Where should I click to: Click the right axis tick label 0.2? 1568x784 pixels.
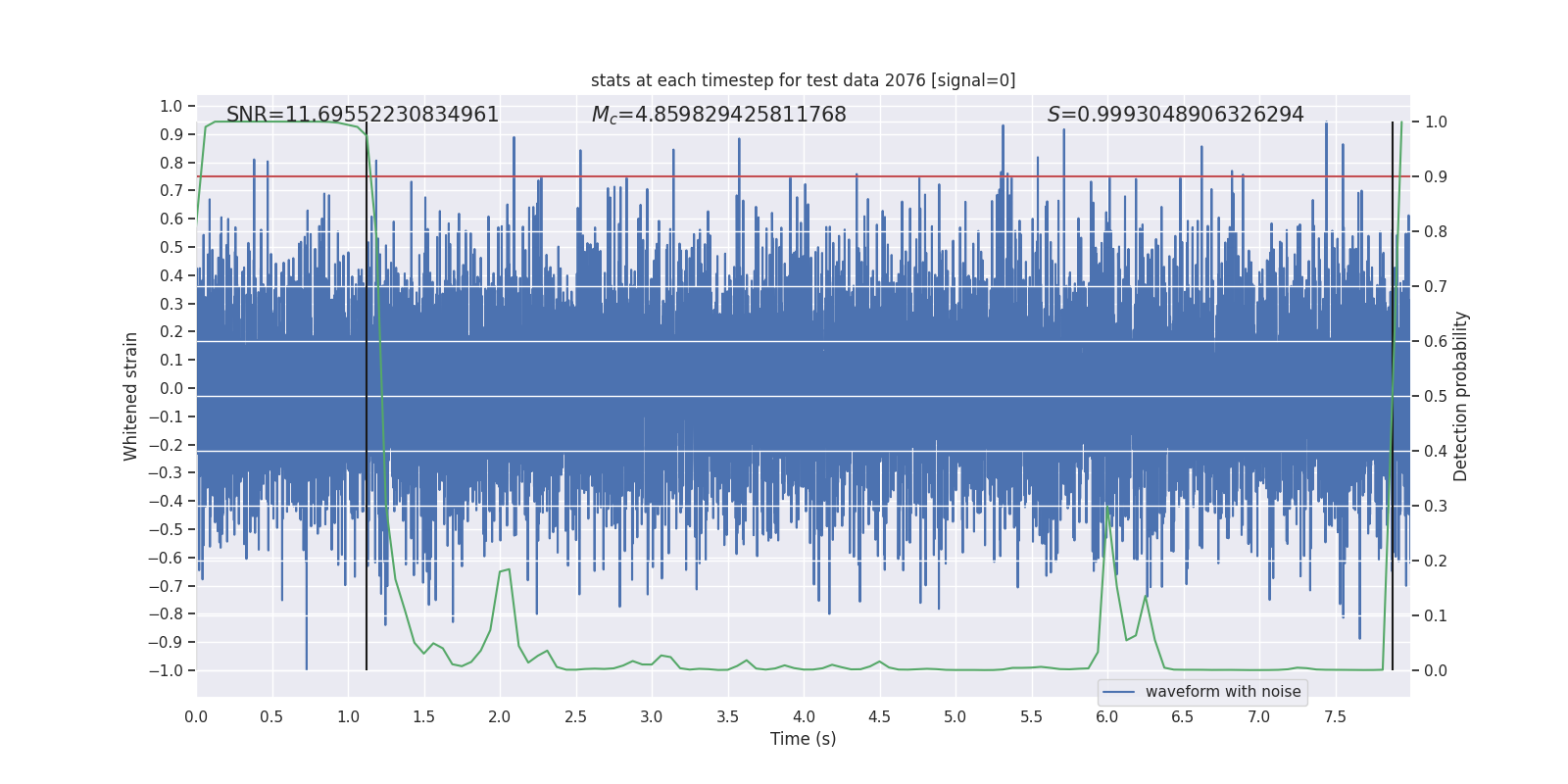1436,561
